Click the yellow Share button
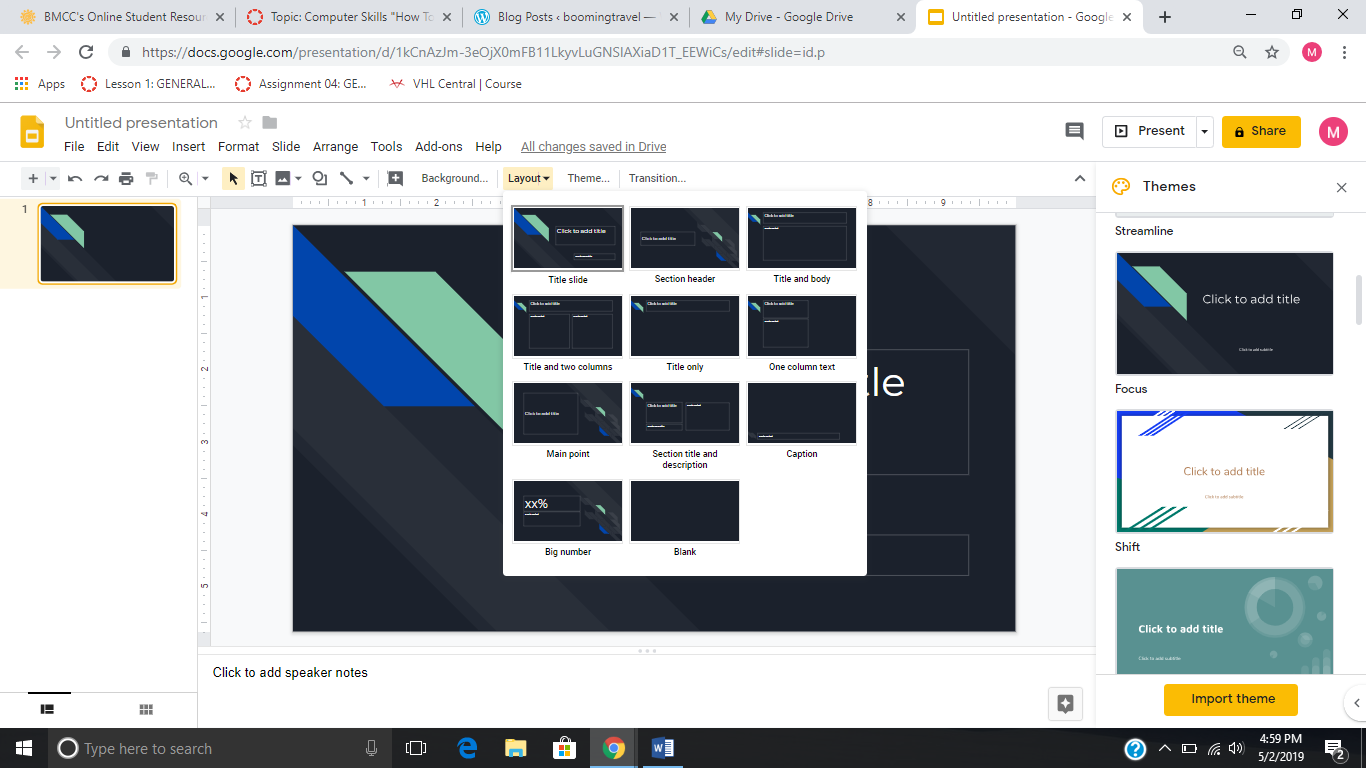This screenshot has width=1366, height=768. 1260,131
